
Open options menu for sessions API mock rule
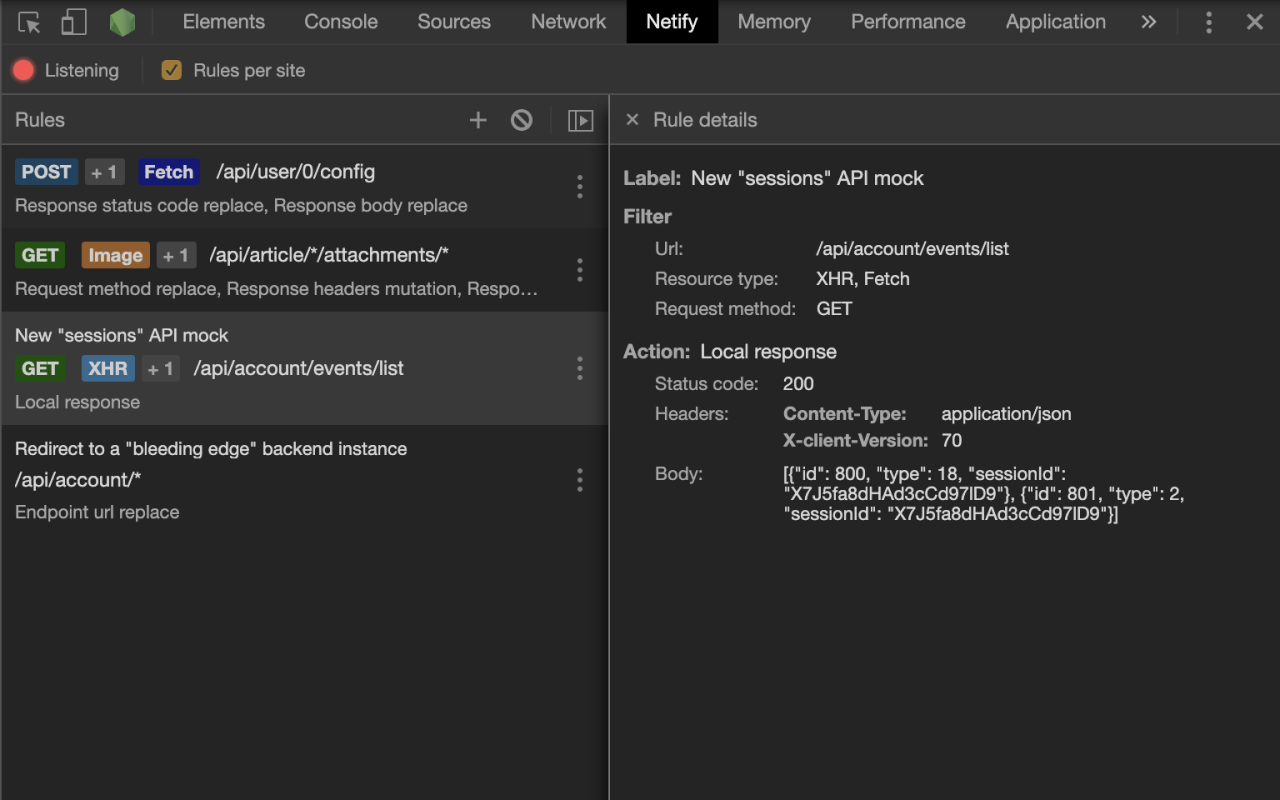click(579, 368)
